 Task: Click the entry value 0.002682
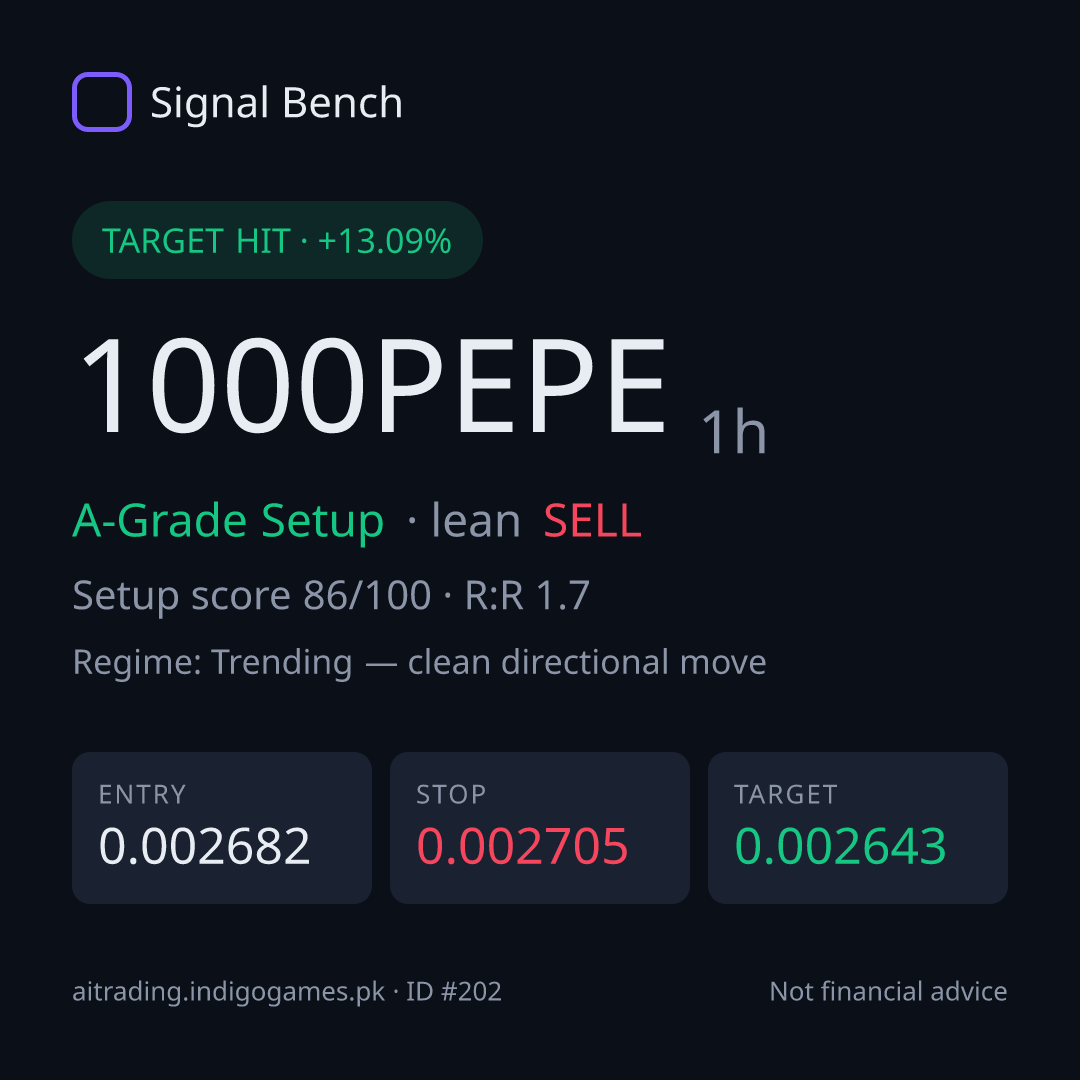pyautogui.click(x=205, y=846)
